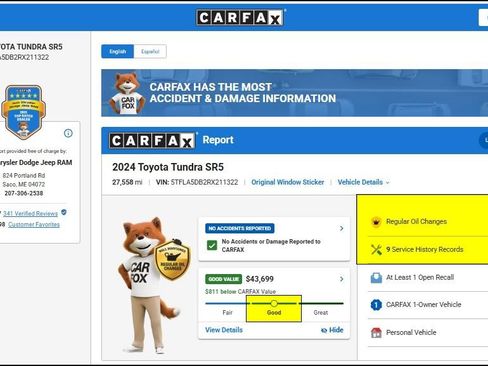Click the 1-Owner Vehicle badge icon
Viewport: 488px width, 366px height.
click(x=376, y=305)
